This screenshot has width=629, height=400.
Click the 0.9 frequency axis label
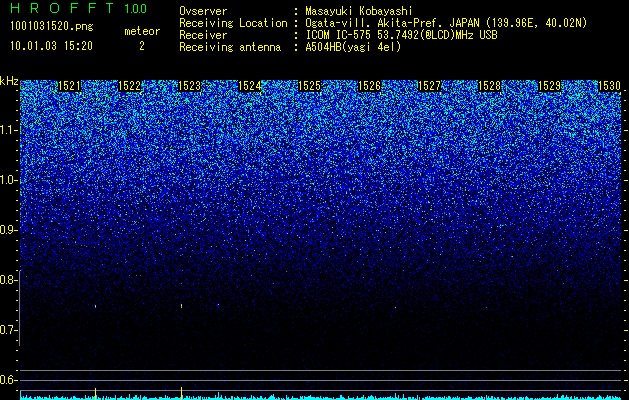8,230
